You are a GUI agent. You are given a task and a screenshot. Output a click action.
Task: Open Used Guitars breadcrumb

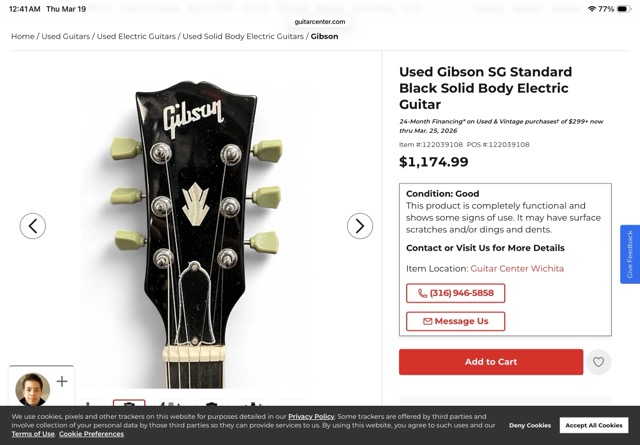tap(65, 37)
